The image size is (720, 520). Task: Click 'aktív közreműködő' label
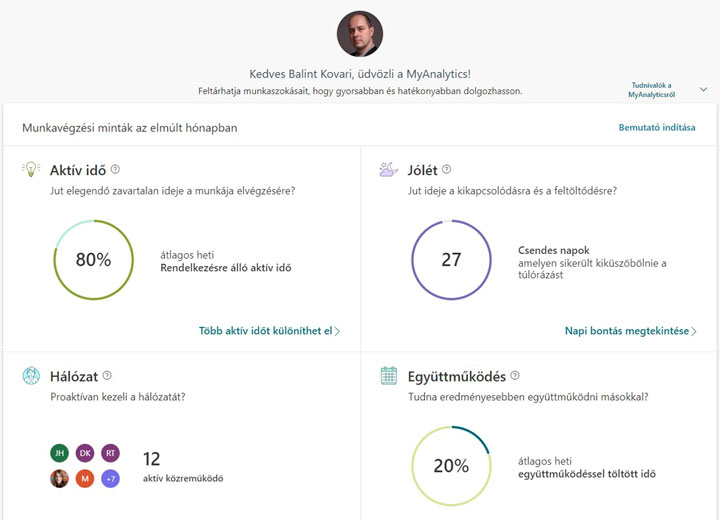pos(183,478)
